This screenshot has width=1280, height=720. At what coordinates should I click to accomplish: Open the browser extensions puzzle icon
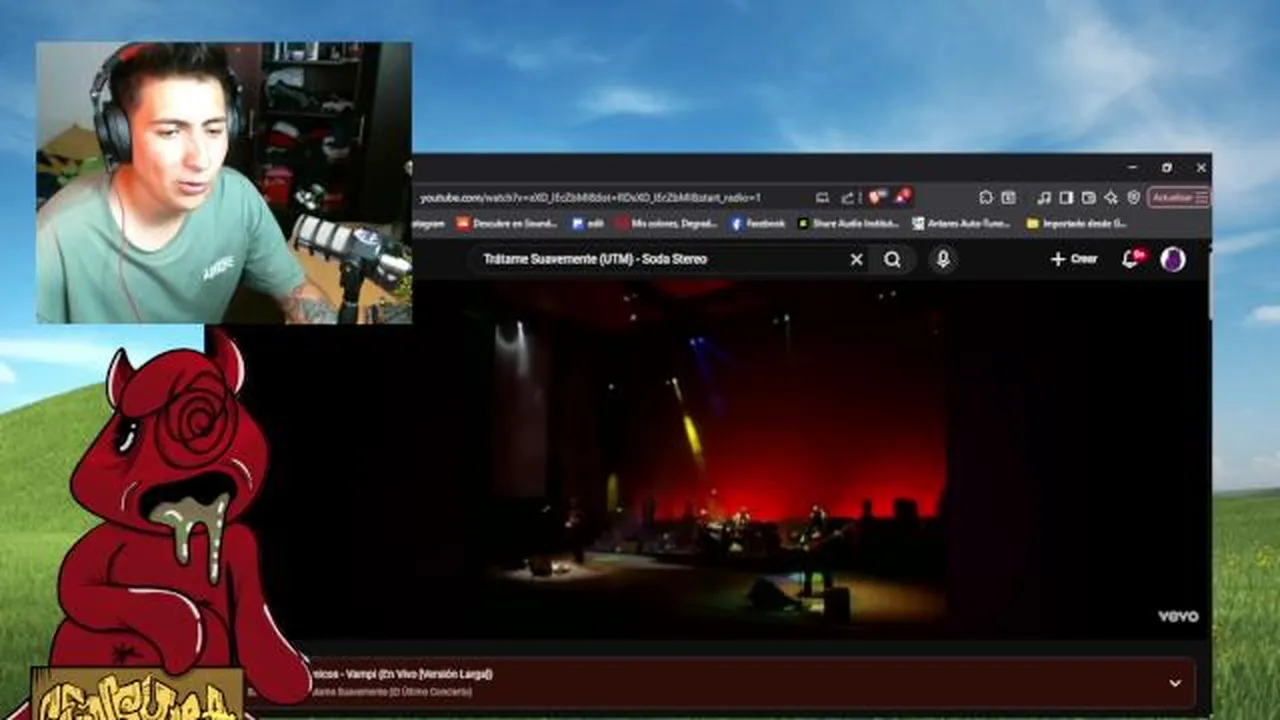tap(986, 198)
